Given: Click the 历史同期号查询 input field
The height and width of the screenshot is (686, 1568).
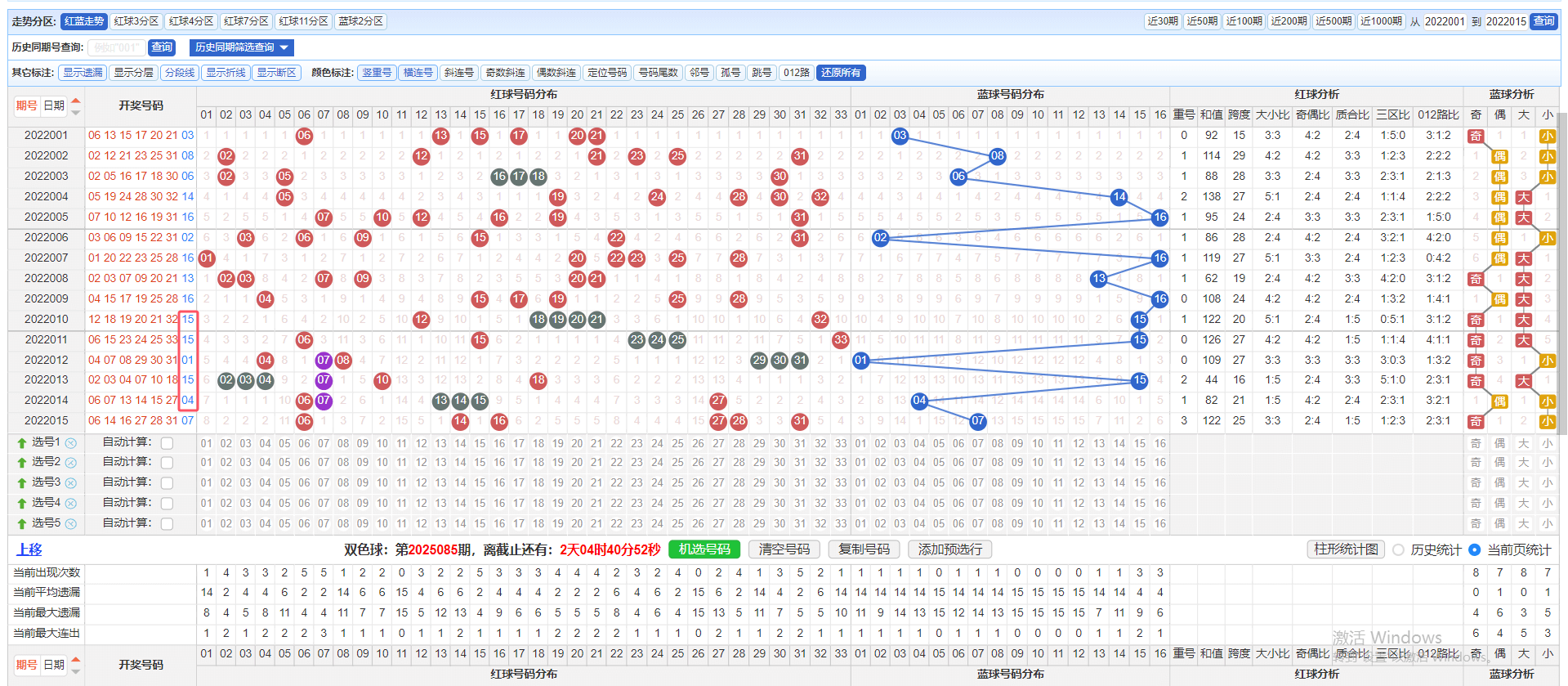Looking at the screenshot, I should (x=116, y=47).
